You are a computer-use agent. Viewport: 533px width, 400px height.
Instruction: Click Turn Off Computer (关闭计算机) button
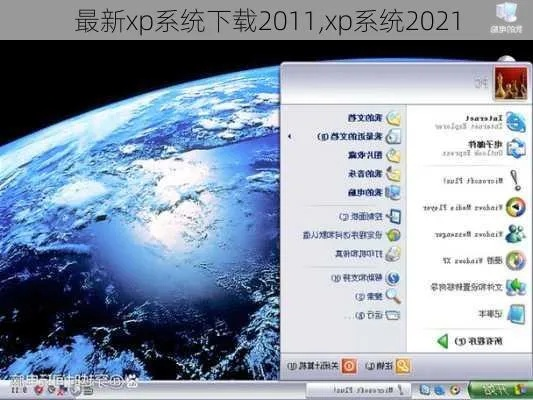pos(322,366)
